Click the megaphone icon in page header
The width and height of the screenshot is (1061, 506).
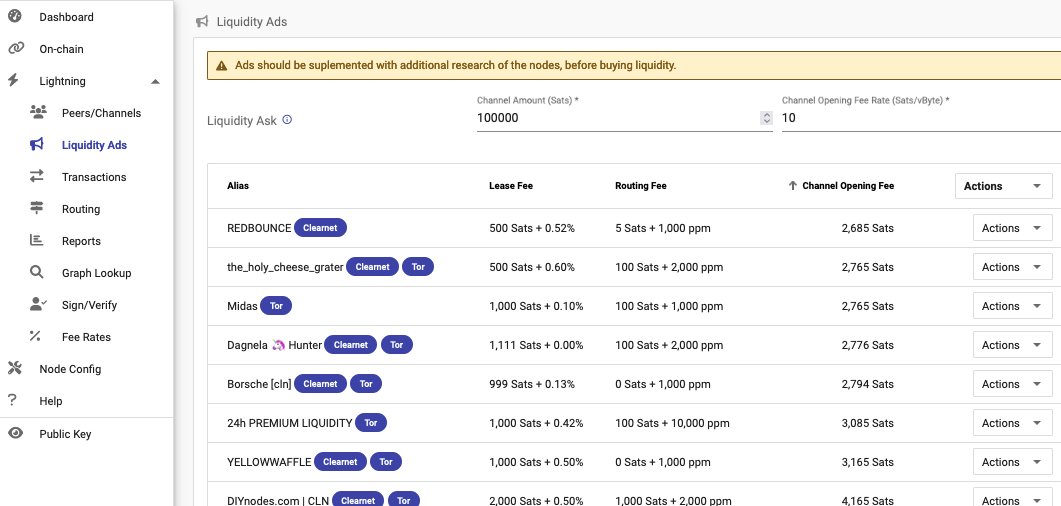202,22
